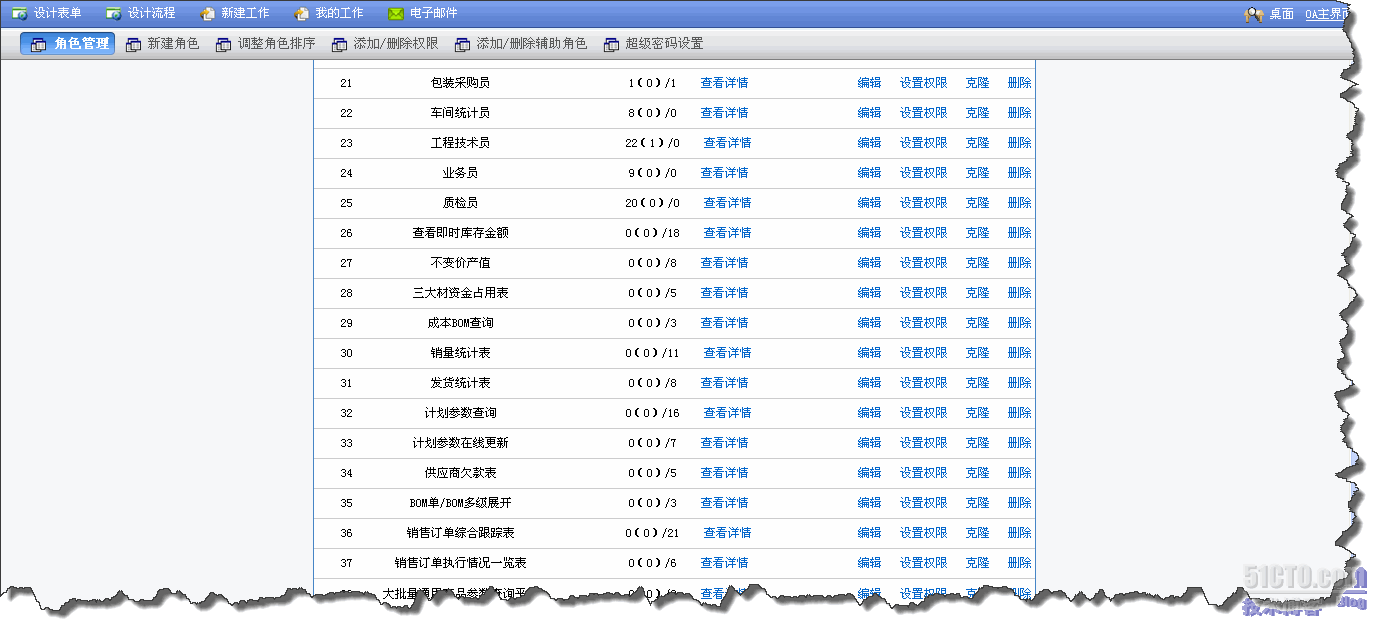View details (查看详情) for 发货统计表
The image size is (1381, 630).
pos(724,383)
